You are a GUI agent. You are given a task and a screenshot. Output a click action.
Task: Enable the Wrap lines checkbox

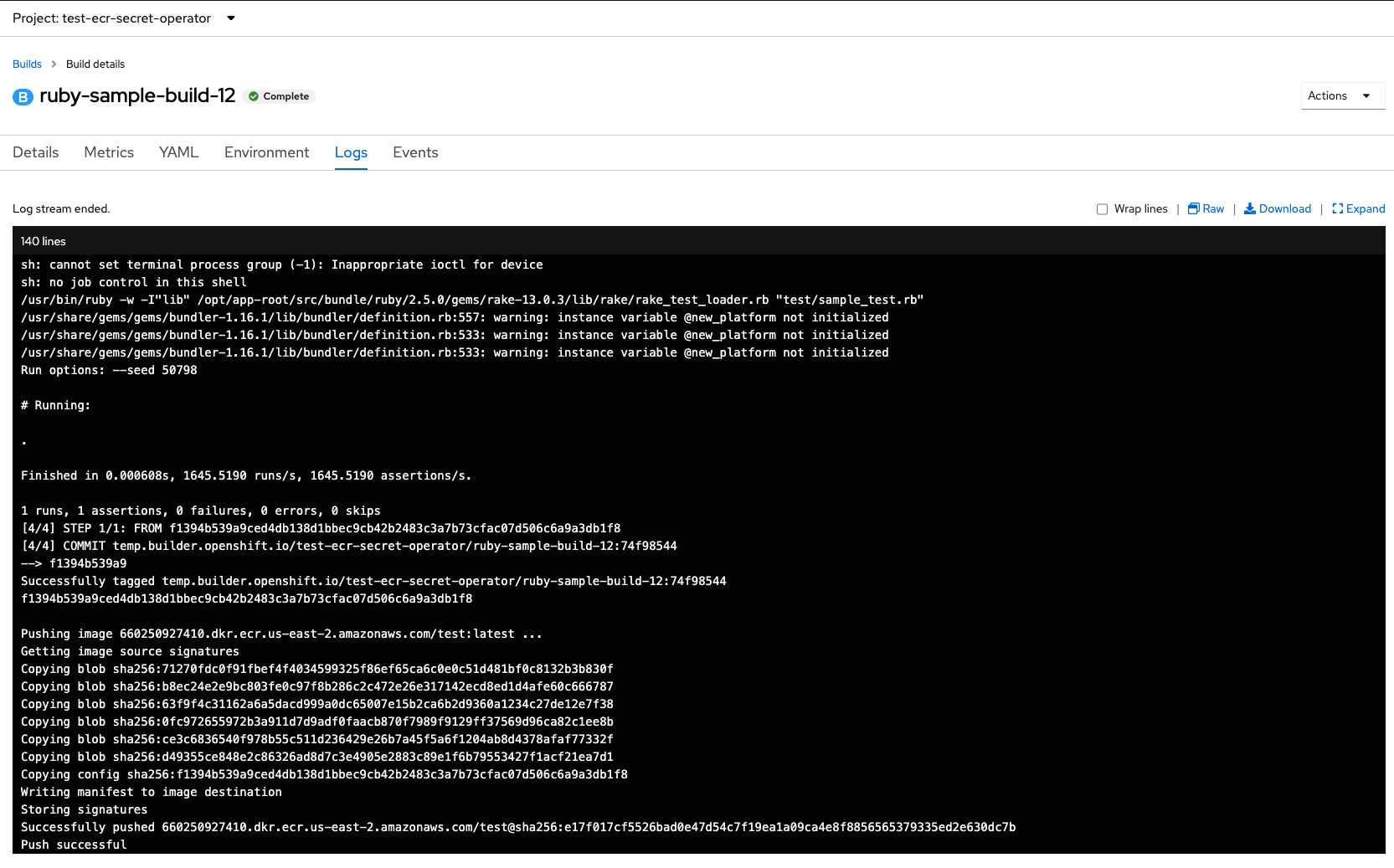(x=1102, y=209)
